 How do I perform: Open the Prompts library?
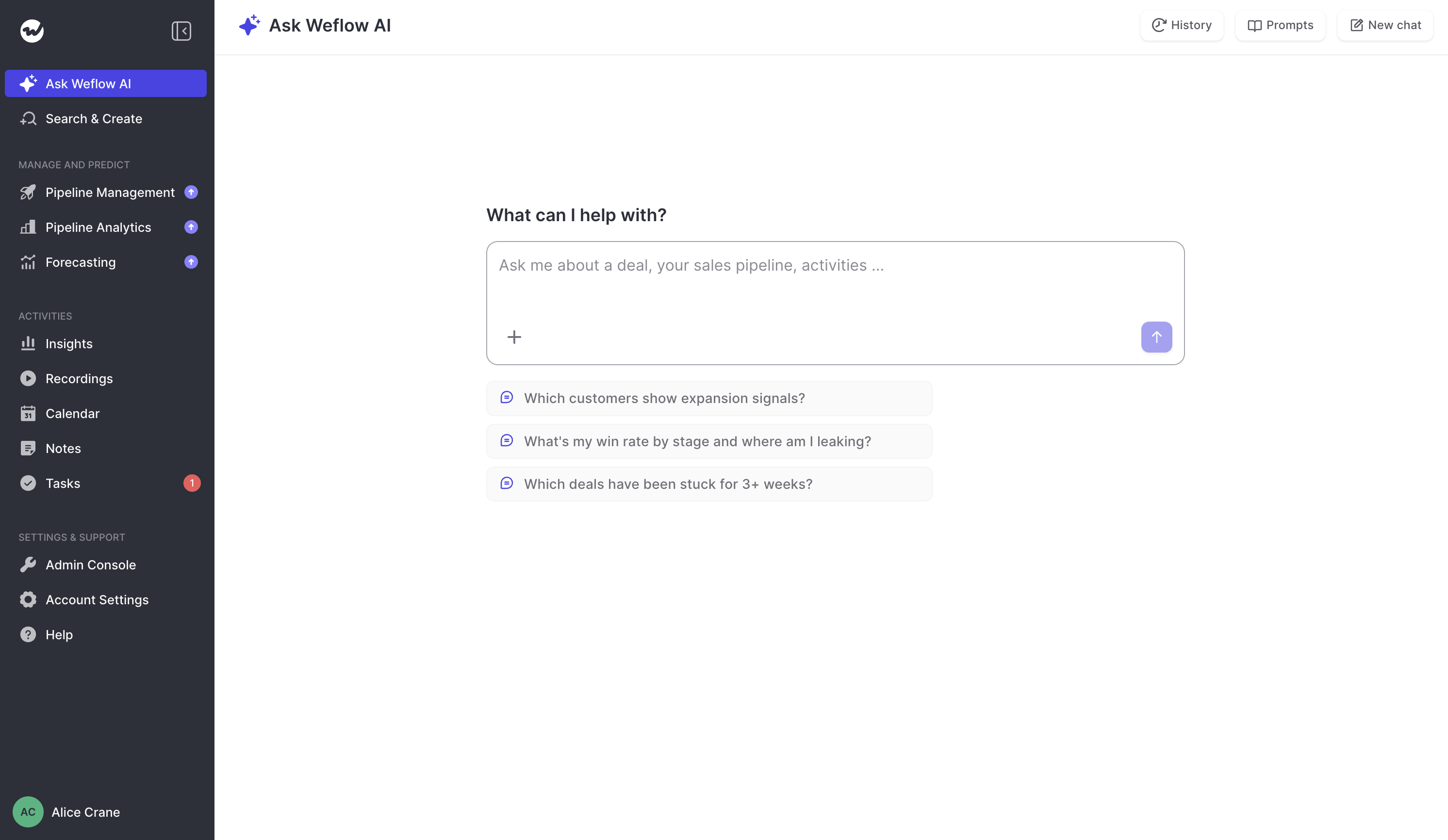tap(1281, 25)
